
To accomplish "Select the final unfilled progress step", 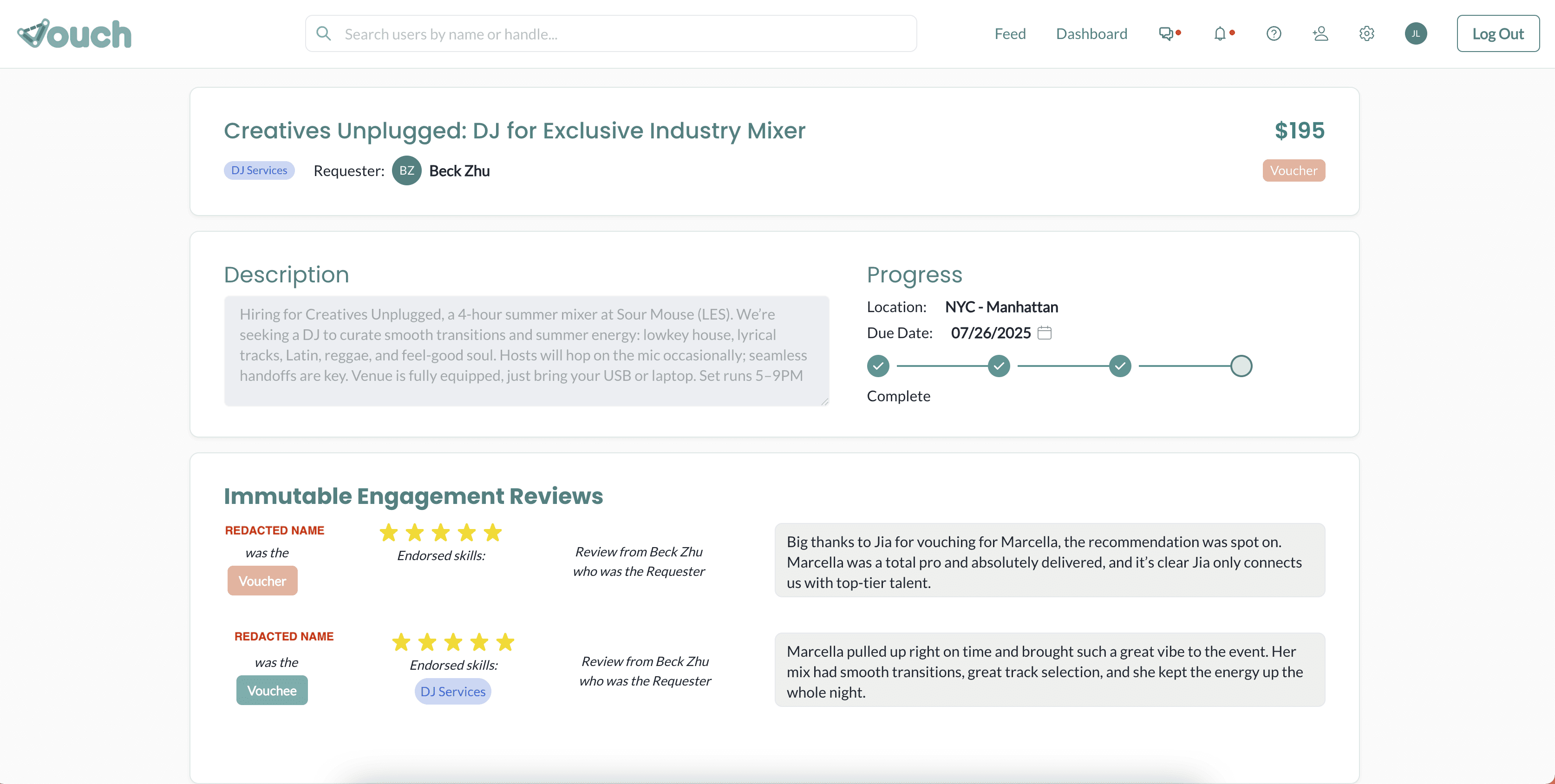I will pyautogui.click(x=1241, y=366).
